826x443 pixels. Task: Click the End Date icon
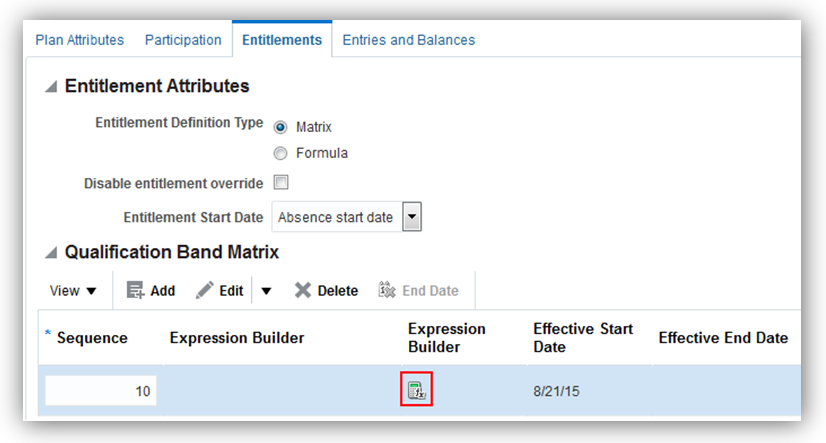click(387, 290)
